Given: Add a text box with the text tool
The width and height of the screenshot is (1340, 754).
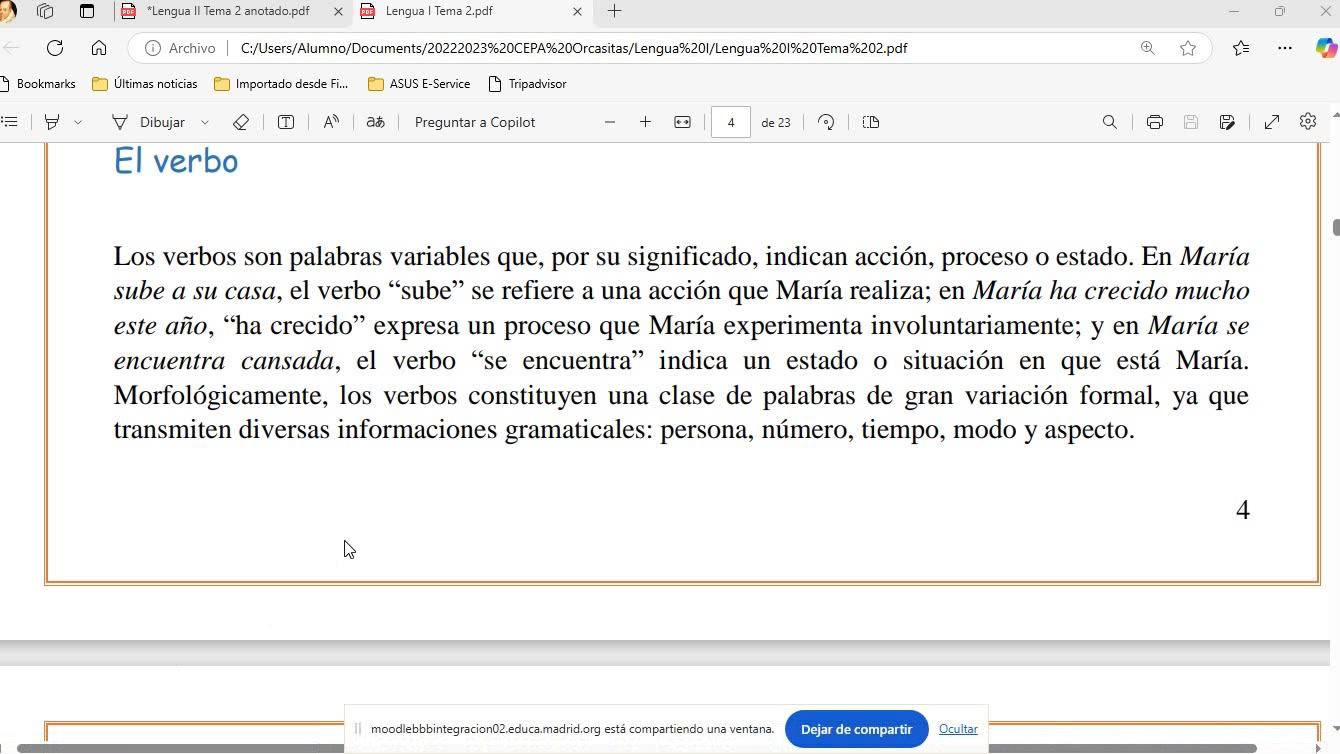Looking at the screenshot, I should tap(286, 122).
